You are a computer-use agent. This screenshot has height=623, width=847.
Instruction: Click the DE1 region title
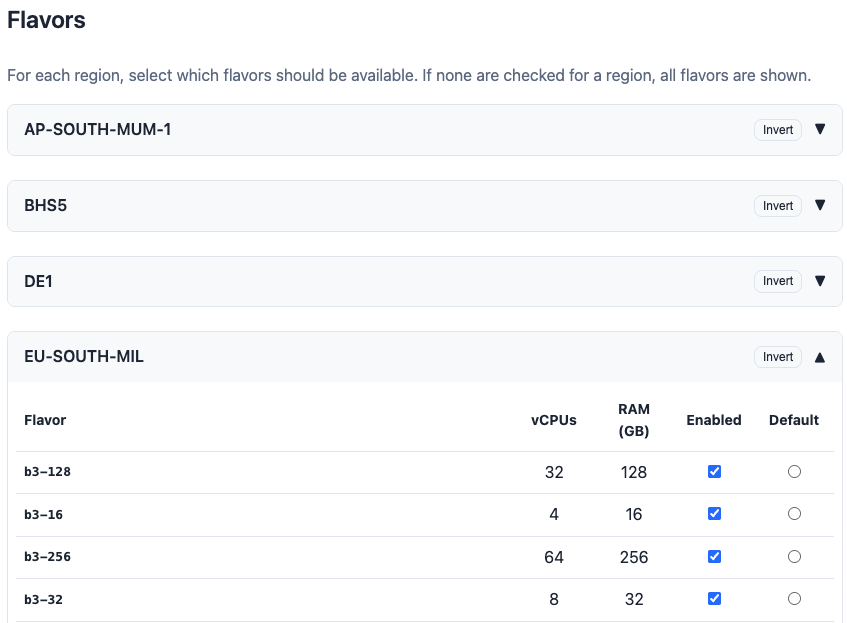pos(38,281)
